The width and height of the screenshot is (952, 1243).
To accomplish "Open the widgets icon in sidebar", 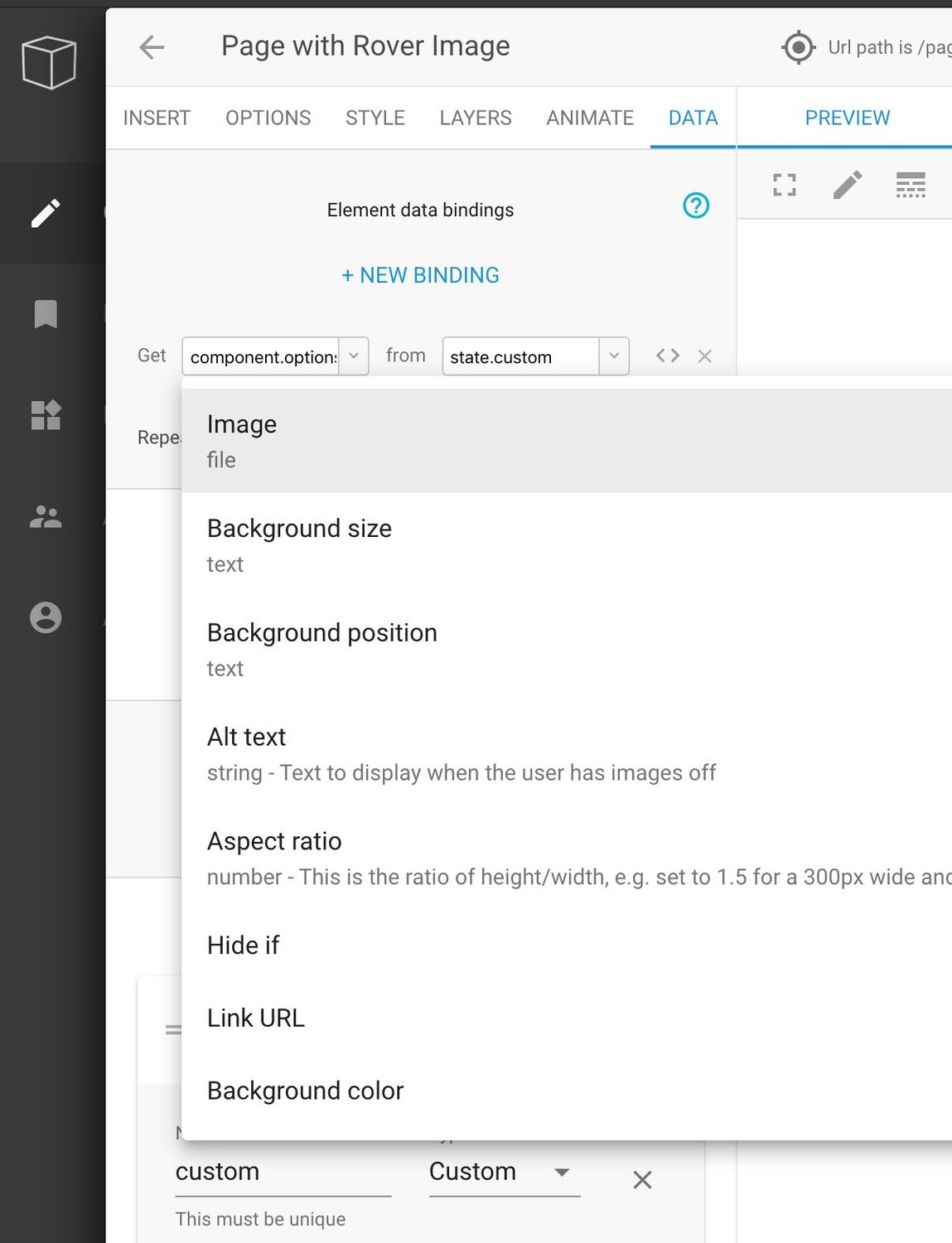I will [46, 415].
